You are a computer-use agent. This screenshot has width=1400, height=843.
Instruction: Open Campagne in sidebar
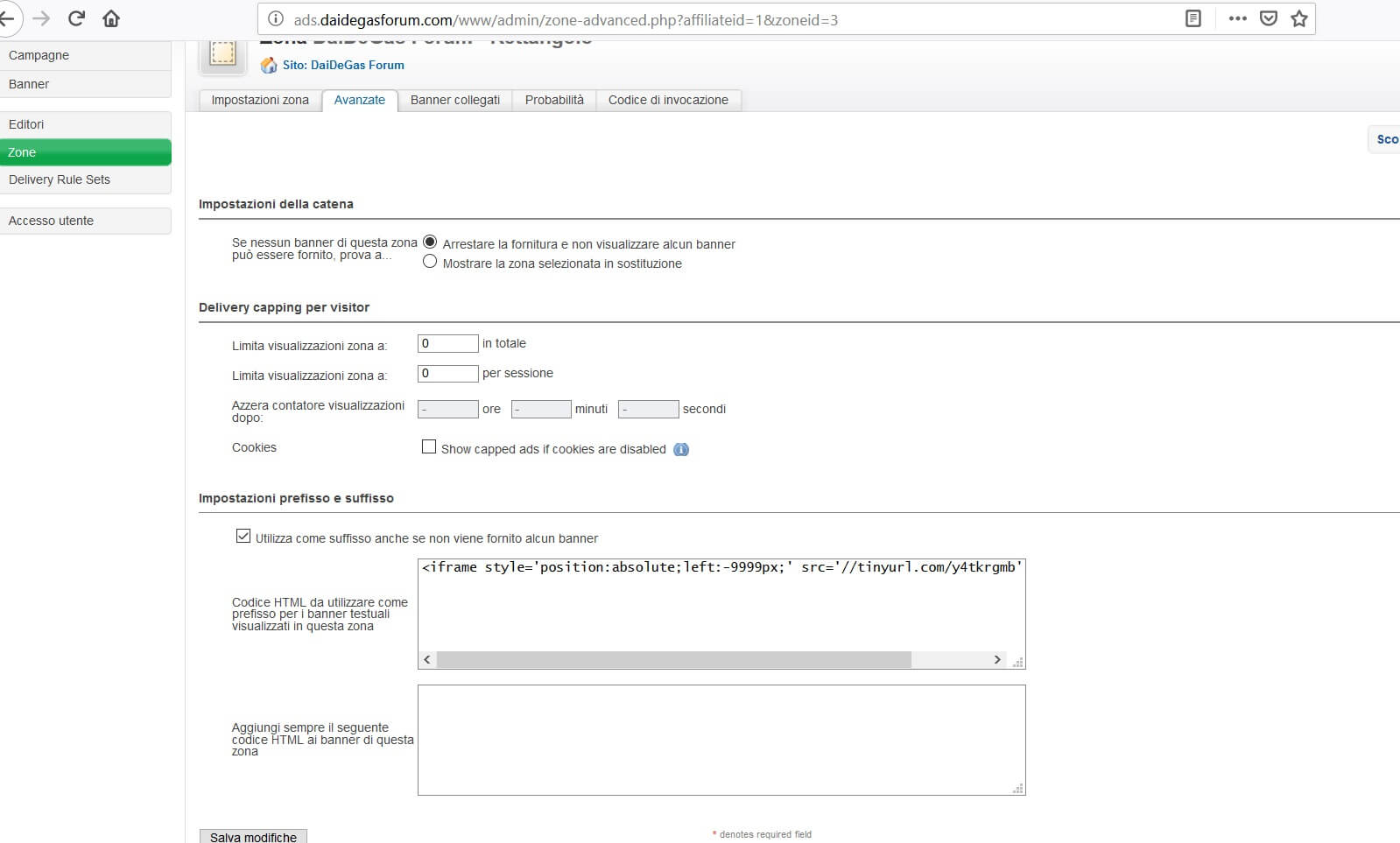point(86,55)
